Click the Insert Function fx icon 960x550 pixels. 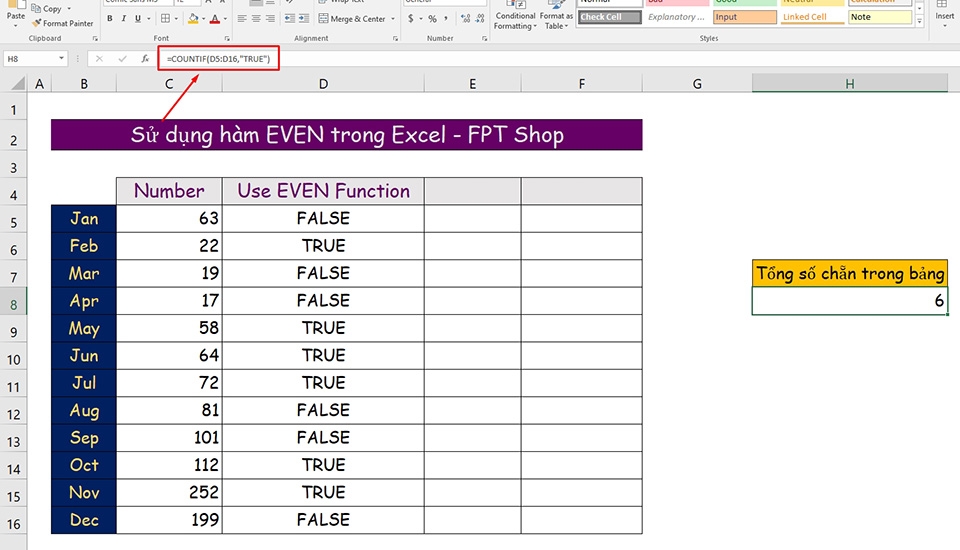[x=145, y=59]
